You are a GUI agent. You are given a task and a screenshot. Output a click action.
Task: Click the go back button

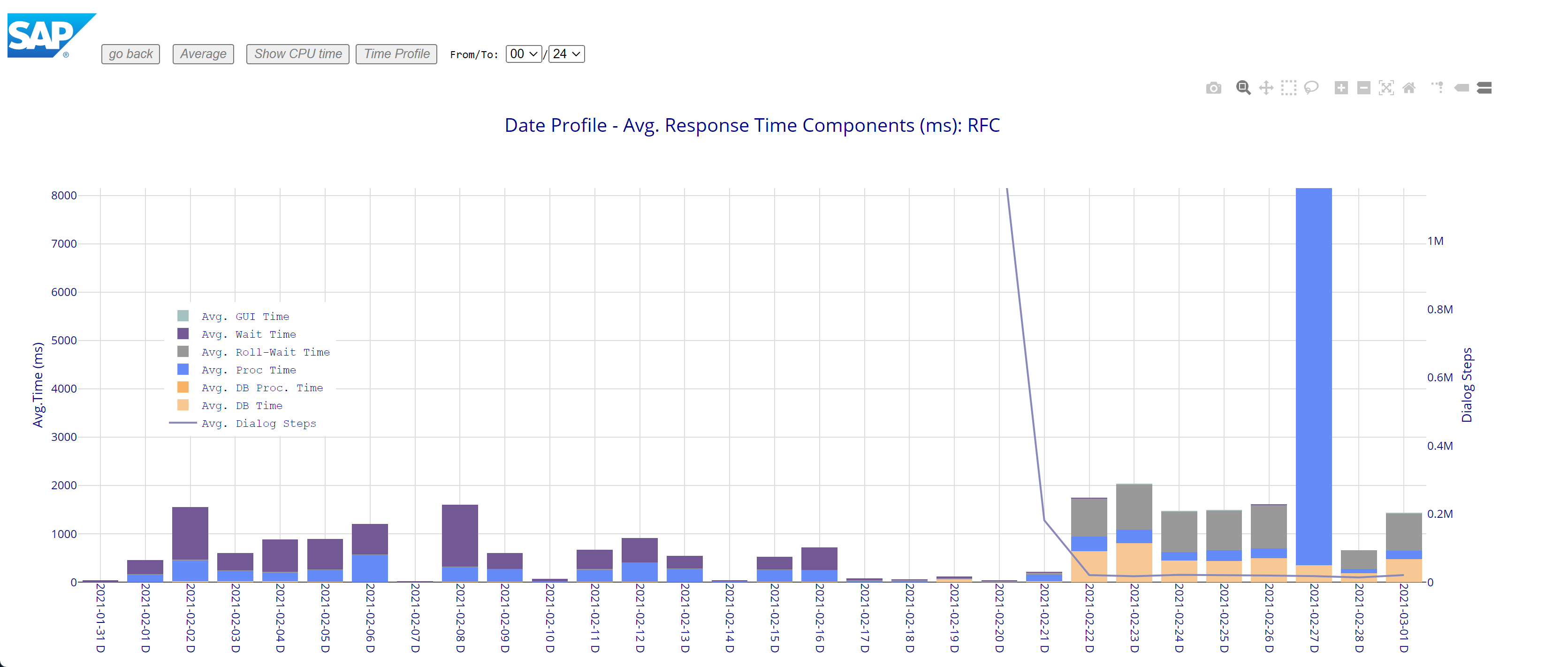(x=130, y=54)
